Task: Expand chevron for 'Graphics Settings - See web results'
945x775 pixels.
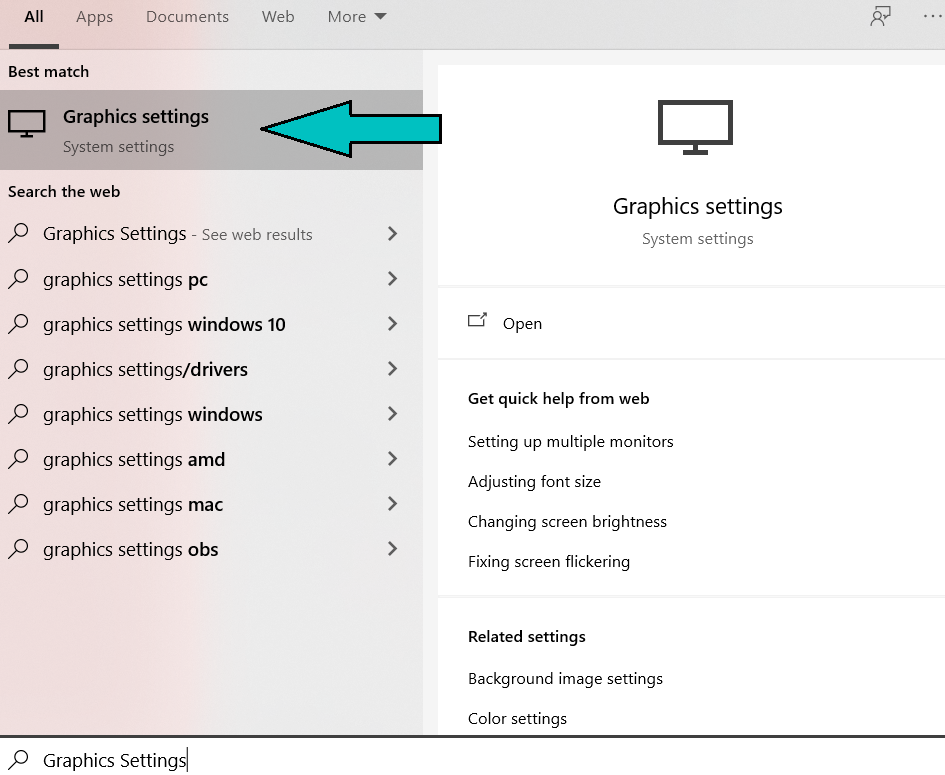Action: click(x=392, y=234)
